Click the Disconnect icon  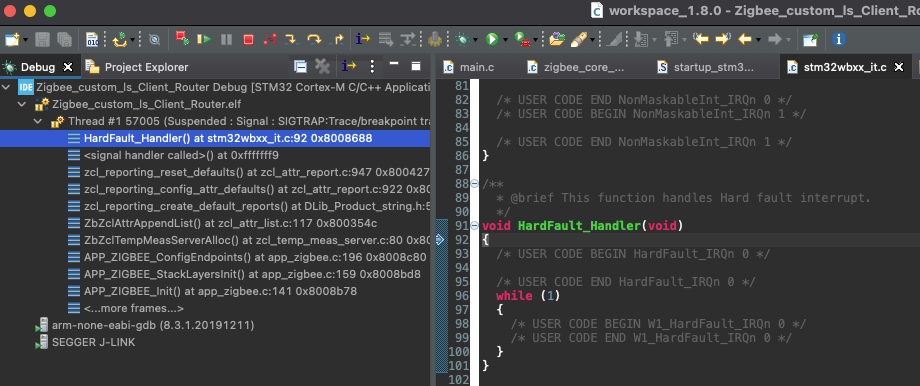(270, 39)
